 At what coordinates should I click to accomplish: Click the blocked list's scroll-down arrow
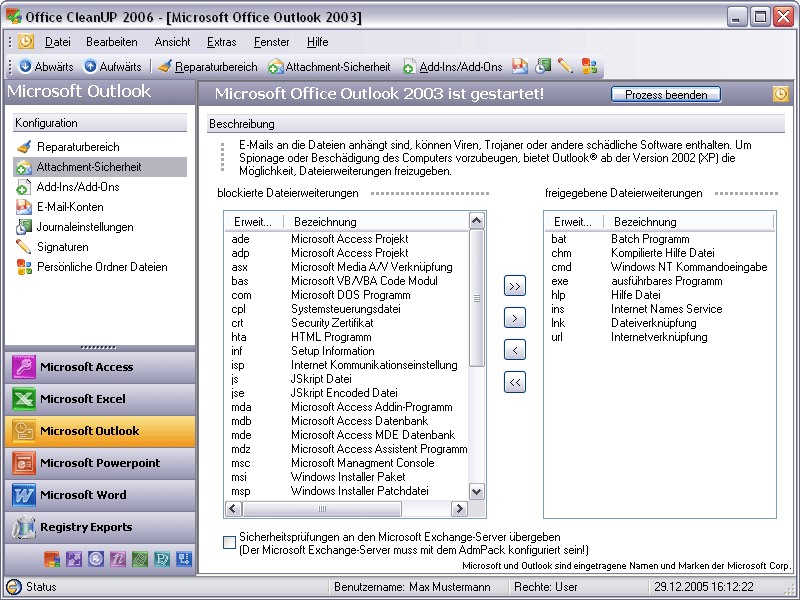477,492
